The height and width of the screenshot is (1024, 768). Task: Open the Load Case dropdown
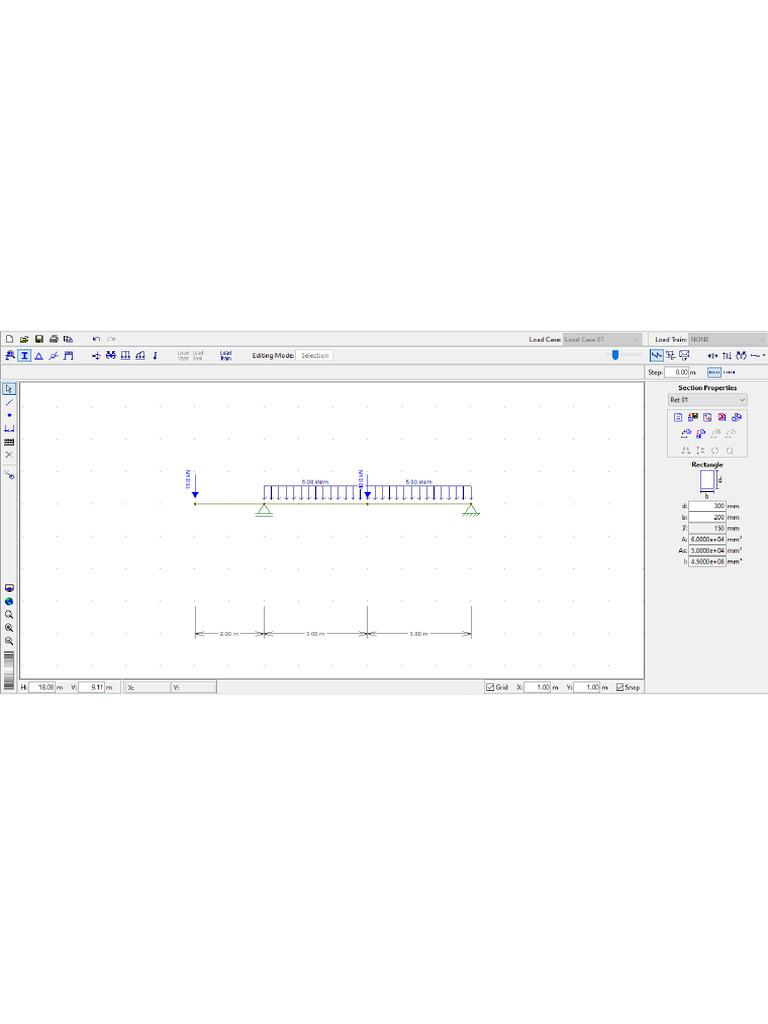pyautogui.click(x=603, y=340)
